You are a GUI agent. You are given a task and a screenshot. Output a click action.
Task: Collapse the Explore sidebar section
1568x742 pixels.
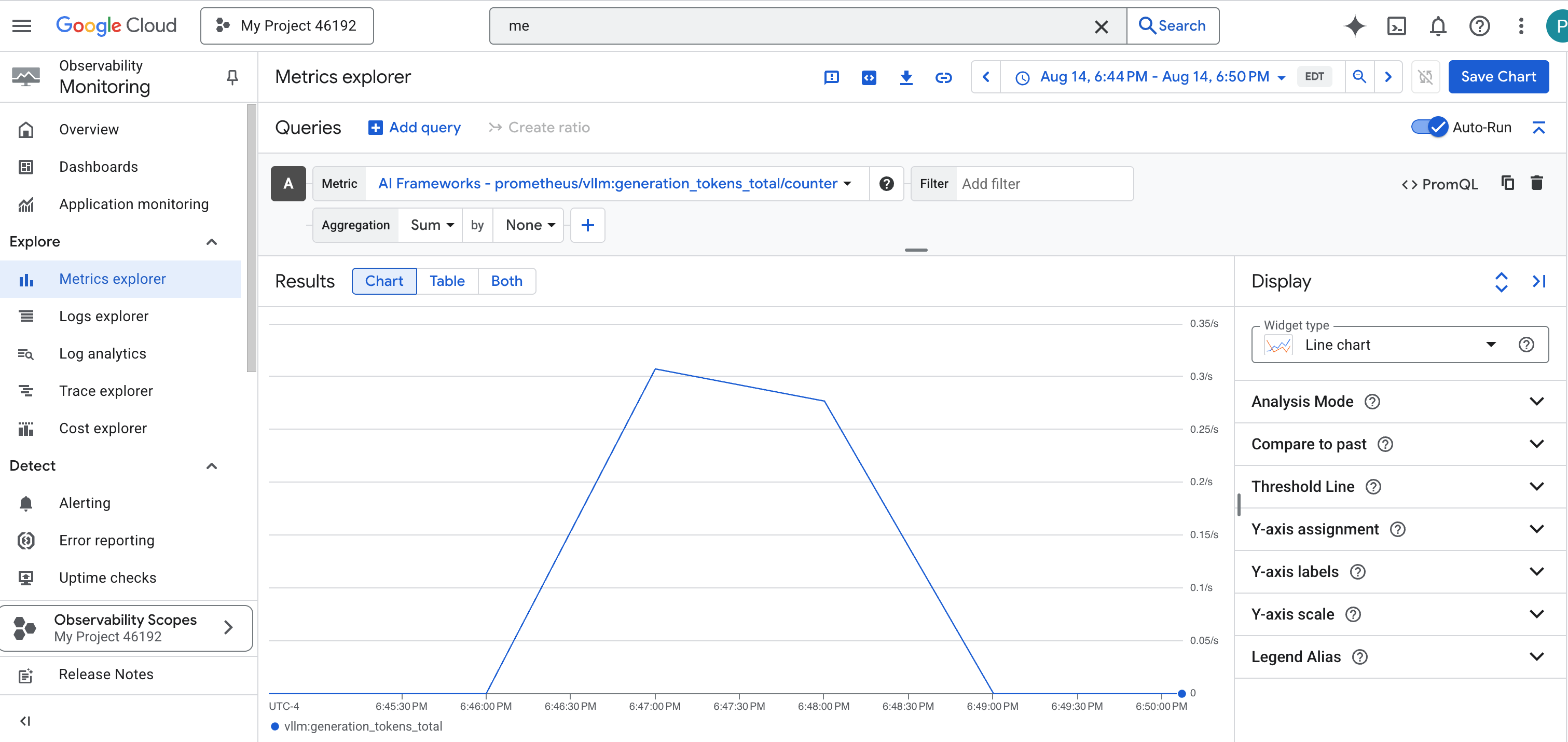point(211,242)
